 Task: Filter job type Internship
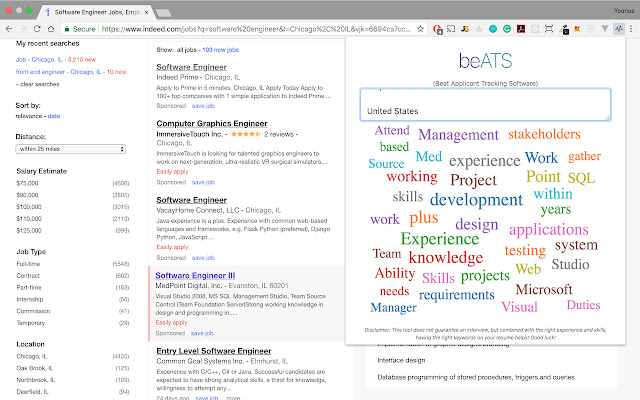[x=30, y=300]
